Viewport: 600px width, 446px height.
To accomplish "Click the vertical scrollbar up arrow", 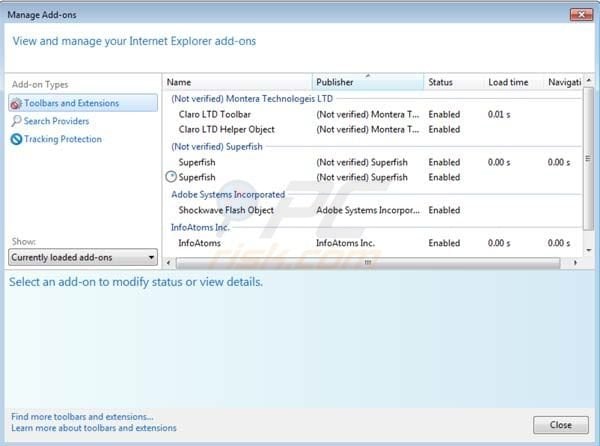I will [589, 80].
